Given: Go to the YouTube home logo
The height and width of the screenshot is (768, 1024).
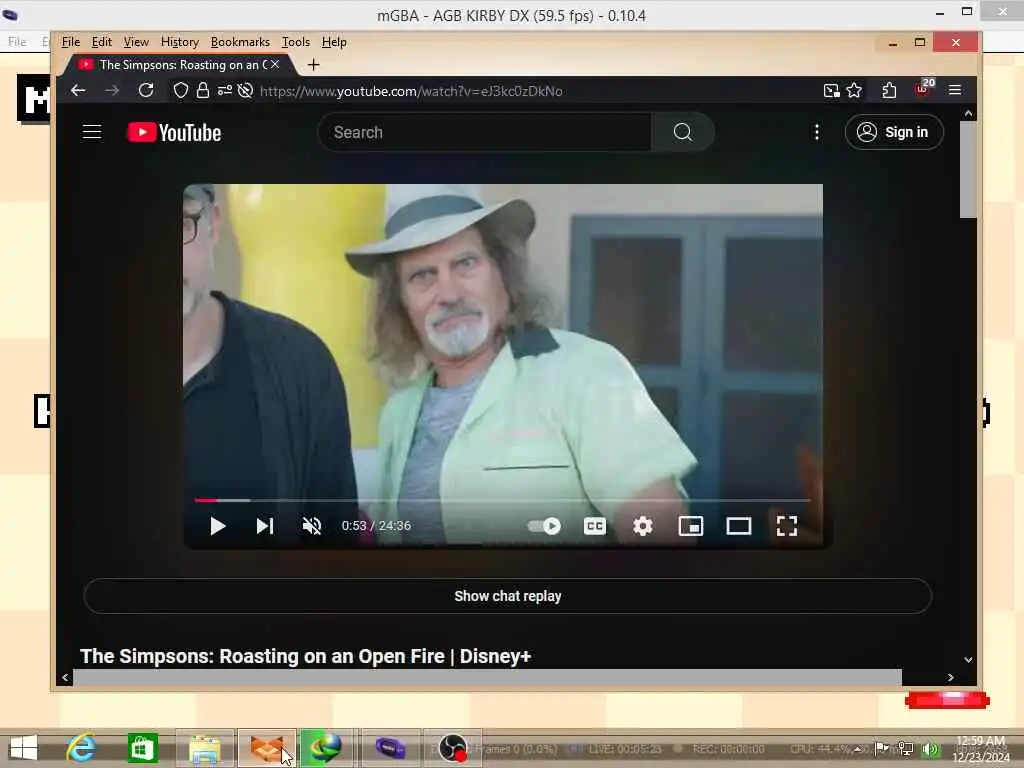Looking at the screenshot, I should pyautogui.click(x=174, y=133).
